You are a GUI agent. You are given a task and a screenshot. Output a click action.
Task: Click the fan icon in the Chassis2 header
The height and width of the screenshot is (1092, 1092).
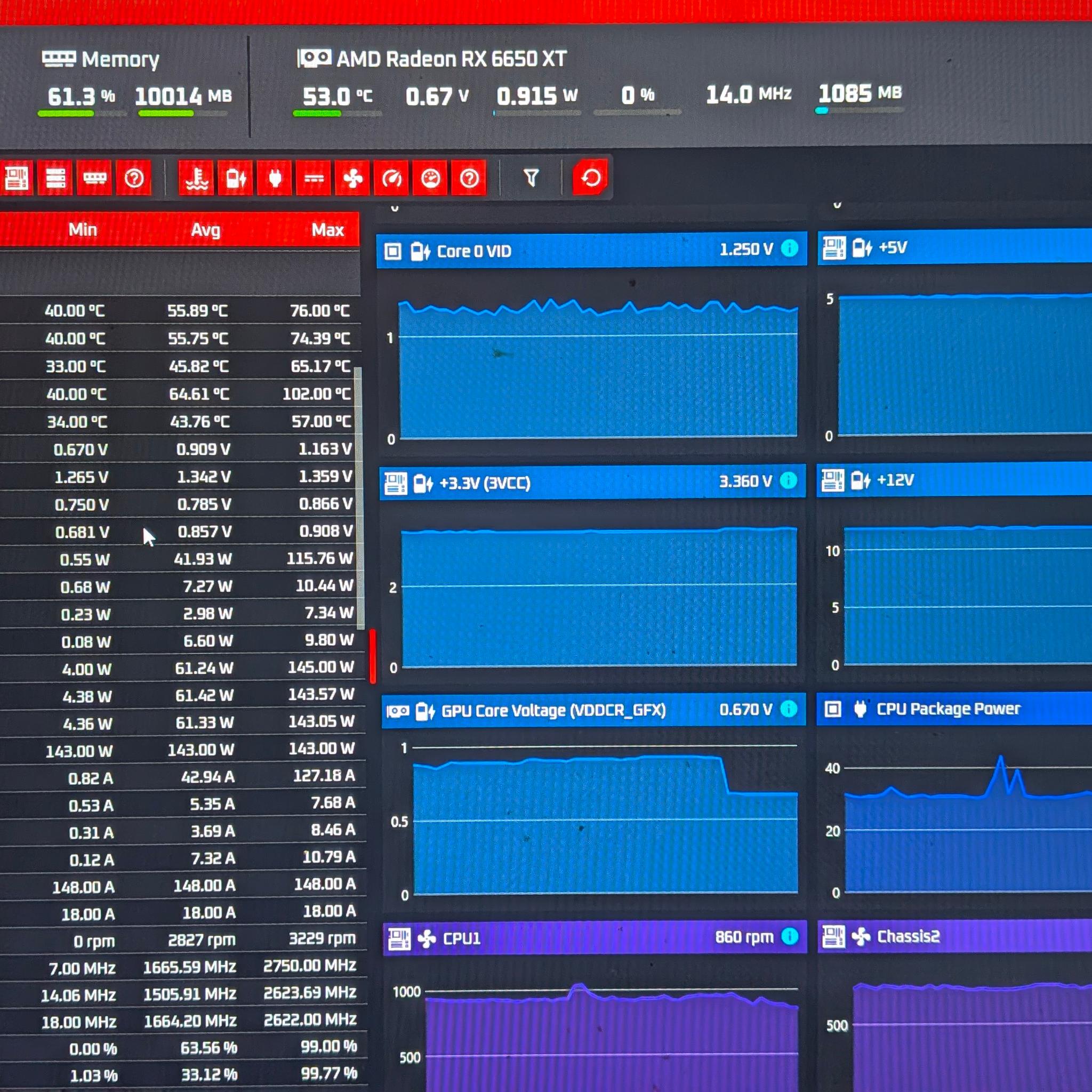pos(861,936)
